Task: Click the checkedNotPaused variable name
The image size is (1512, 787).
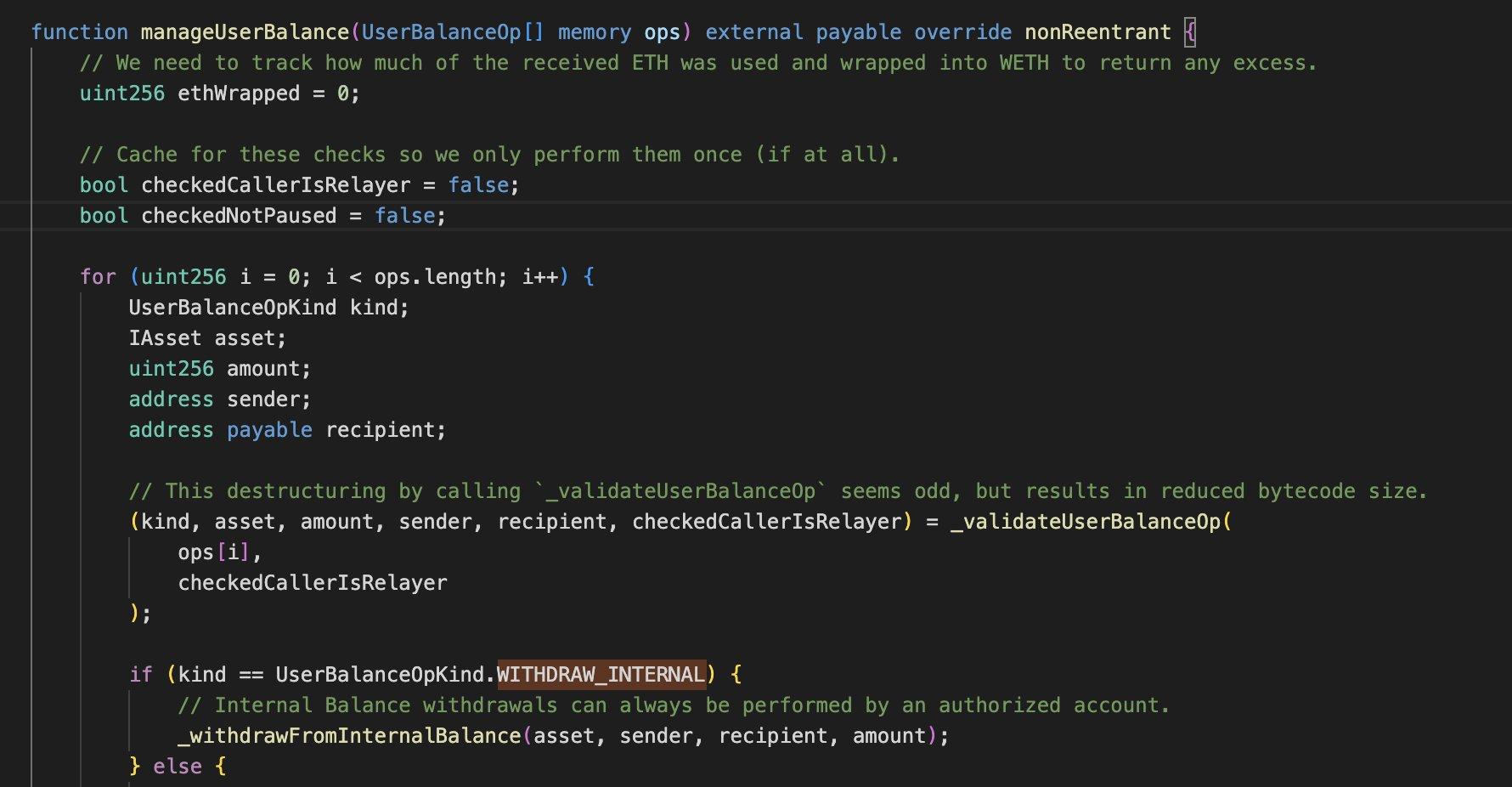Action: click(x=239, y=216)
